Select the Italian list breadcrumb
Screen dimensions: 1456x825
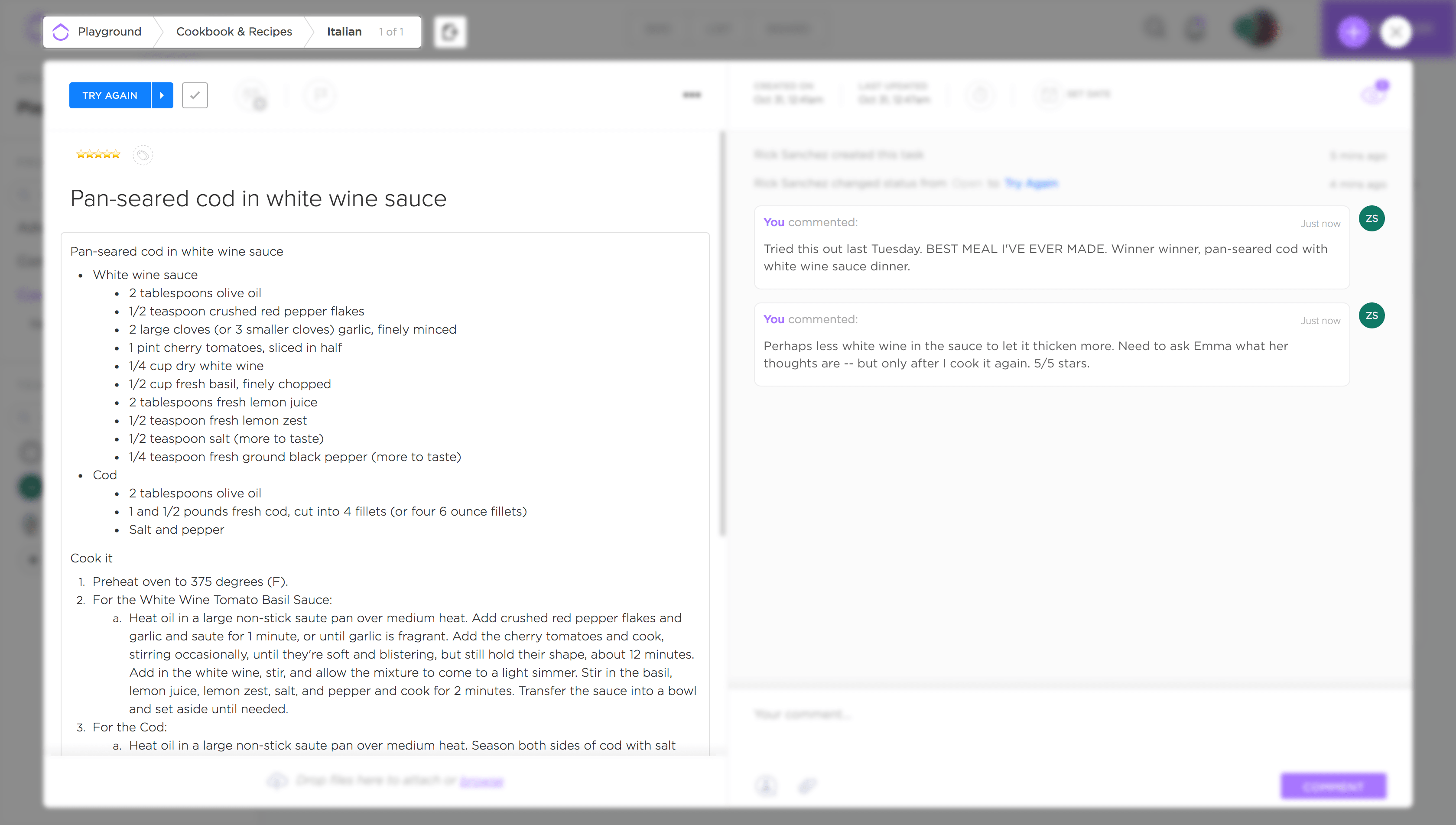pyautogui.click(x=344, y=32)
